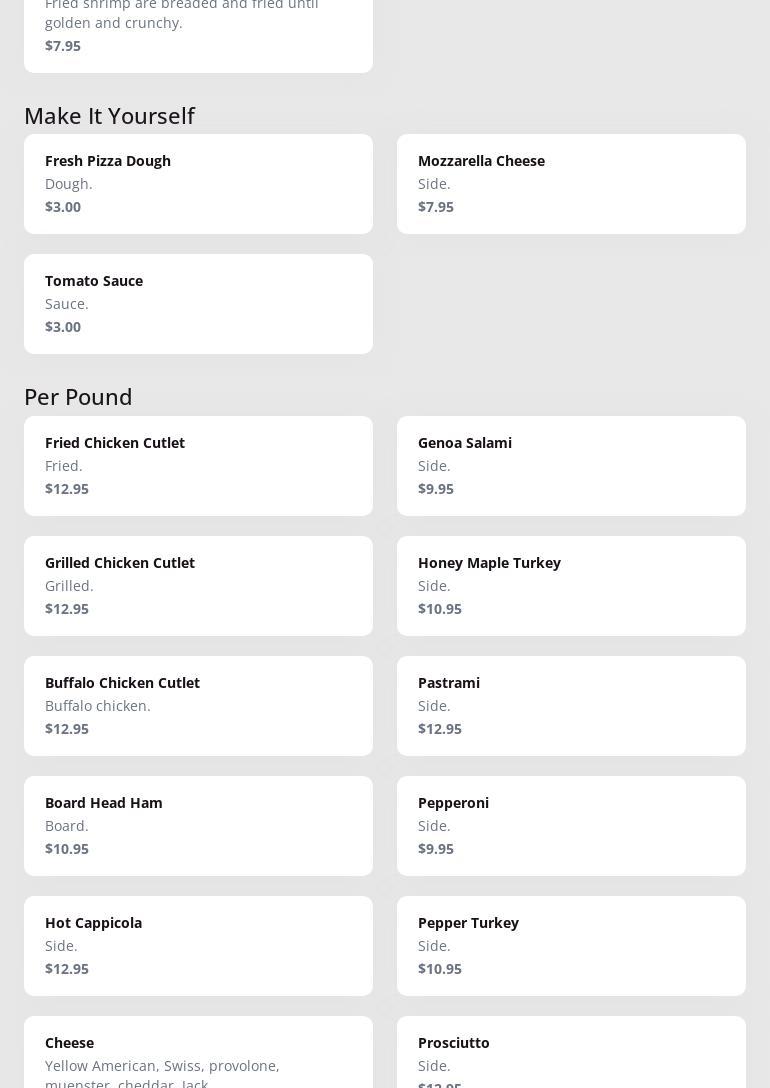Choose the Cheese per pound card

click(x=198, y=1055)
